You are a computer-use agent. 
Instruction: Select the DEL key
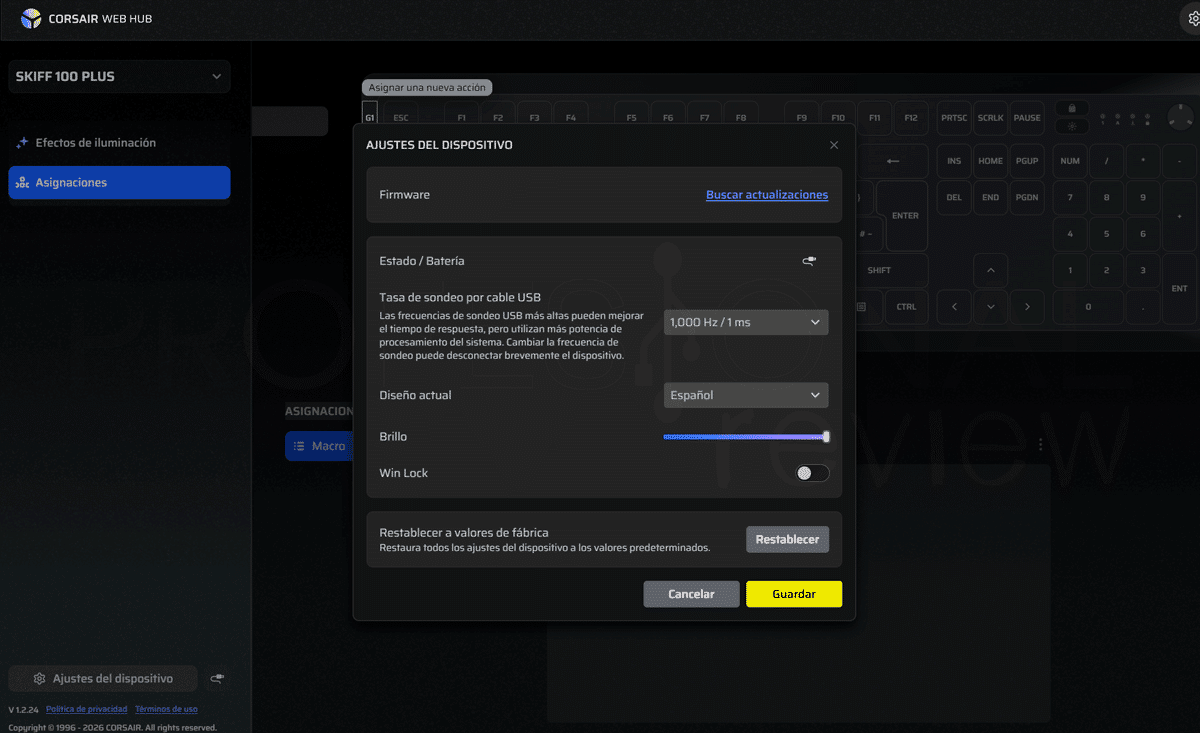(x=954, y=197)
